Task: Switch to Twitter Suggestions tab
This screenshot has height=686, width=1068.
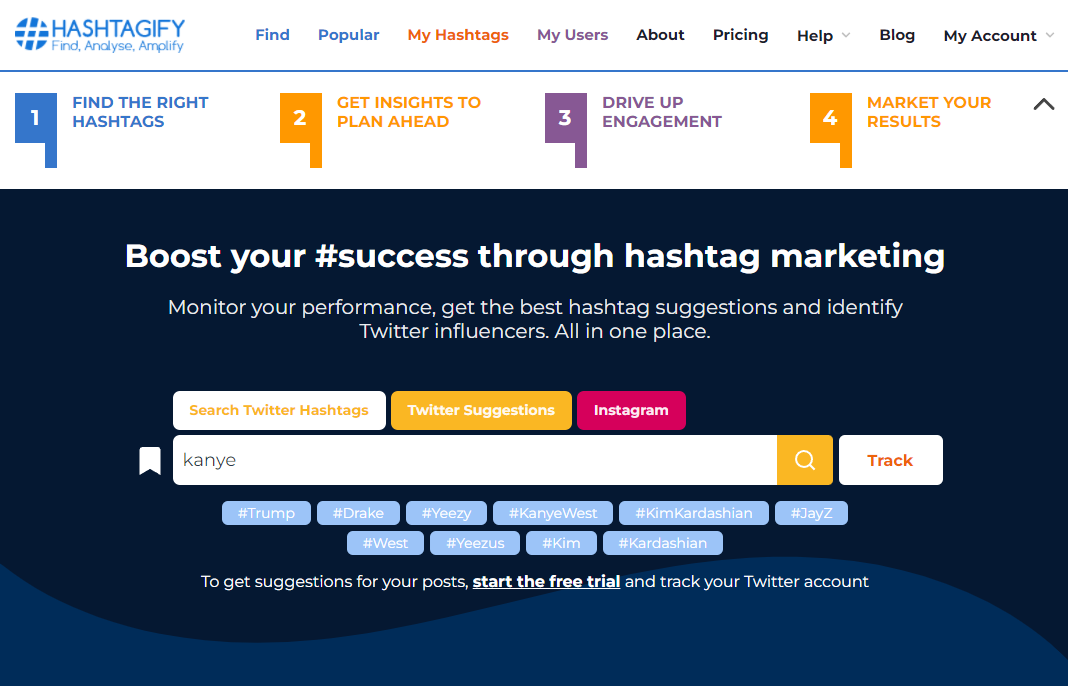Action: (481, 410)
